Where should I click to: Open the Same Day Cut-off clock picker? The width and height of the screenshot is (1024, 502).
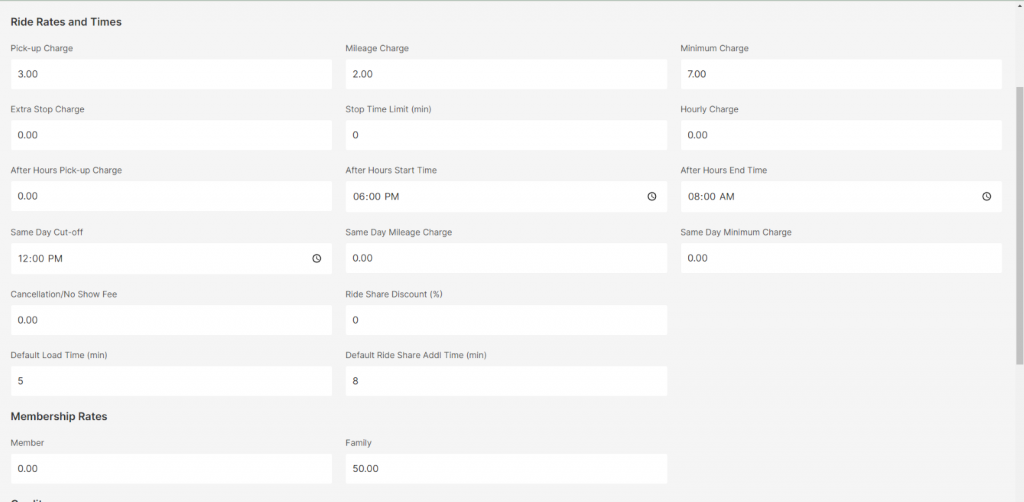point(317,258)
